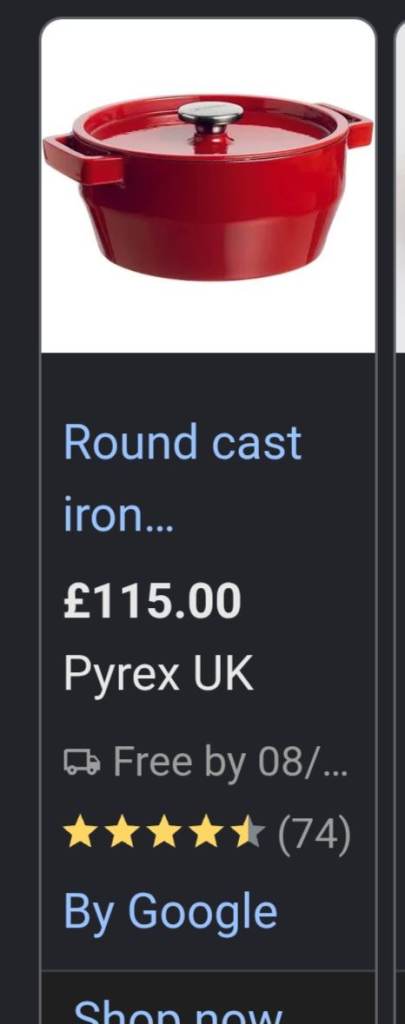
Task: Click the first yellow rating star
Action: pyautogui.click(x=80, y=834)
